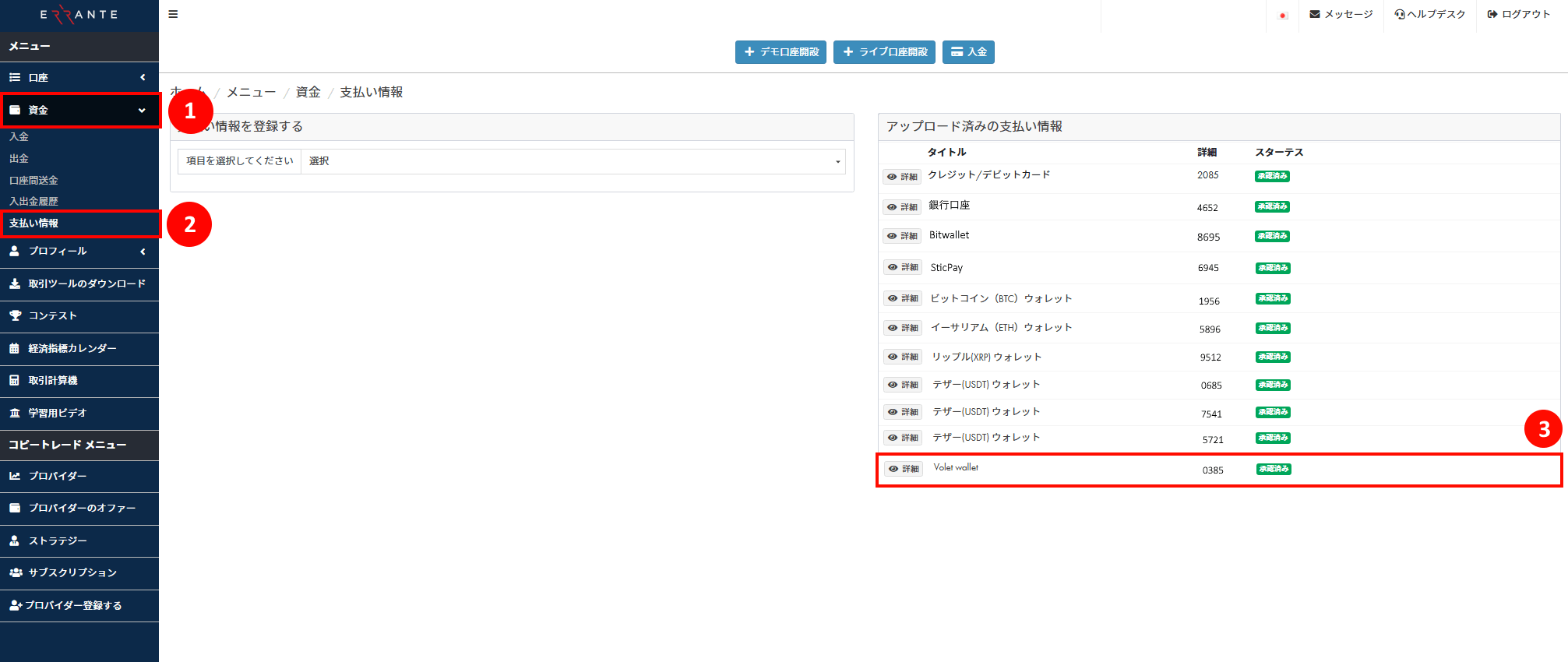The width and height of the screenshot is (1568, 662).
Task: View 詳細 for イーサリアム (ETH) ウォレット
Action: (903, 328)
